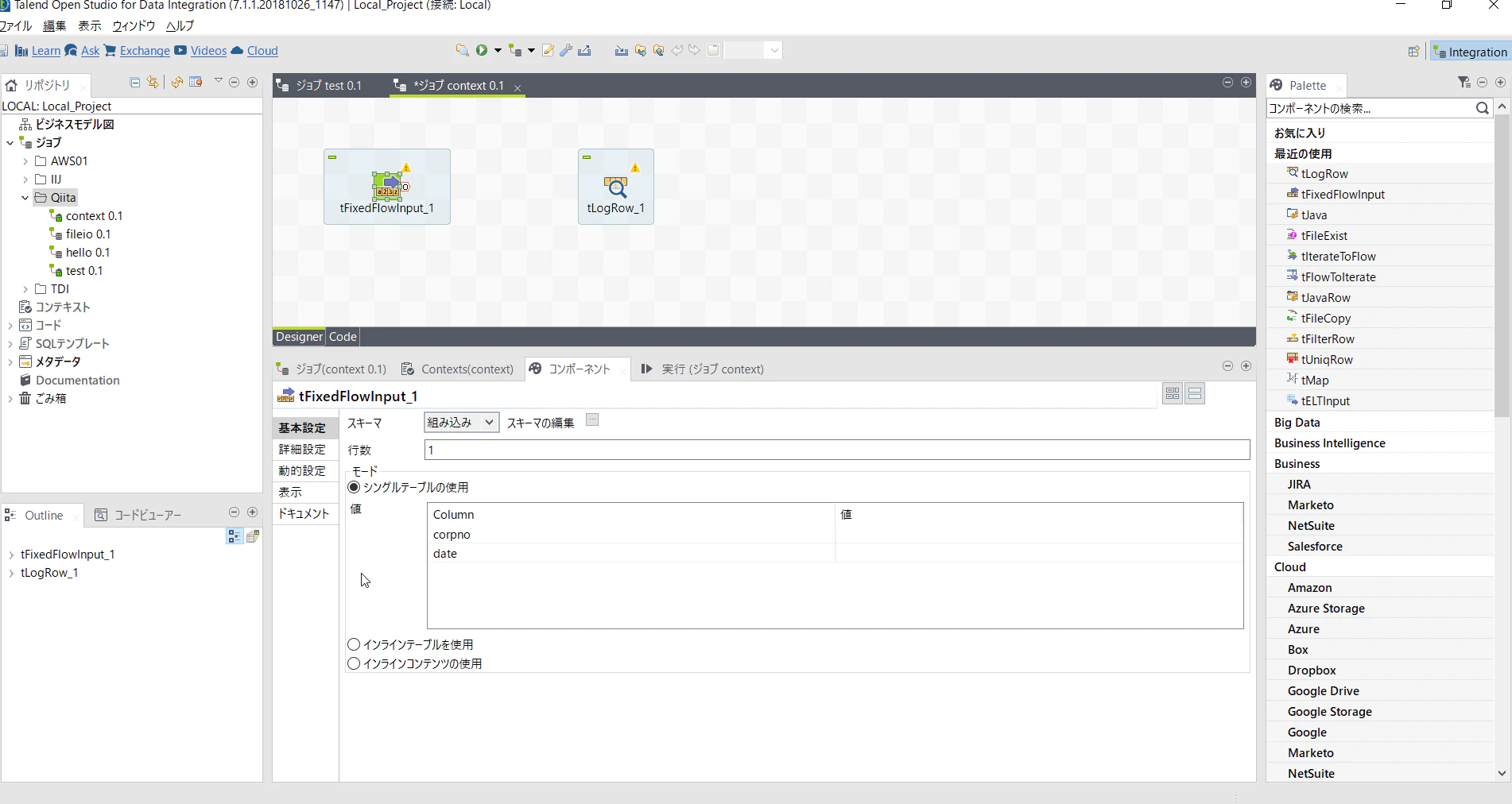Image resolution: width=1512 pixels, height=804 pixels.
Task: Expand tFixedFlowInput_1 in the Outline
Action: pyautogui.click(x=10, y=555)
